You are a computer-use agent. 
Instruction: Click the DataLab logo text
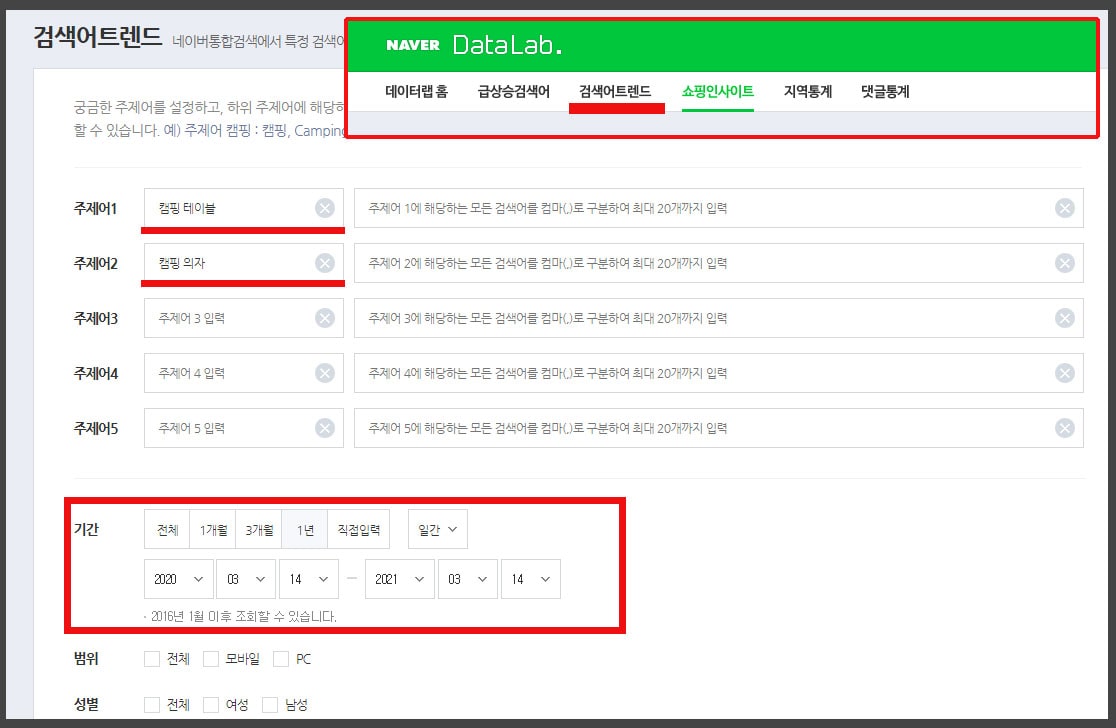507,45
